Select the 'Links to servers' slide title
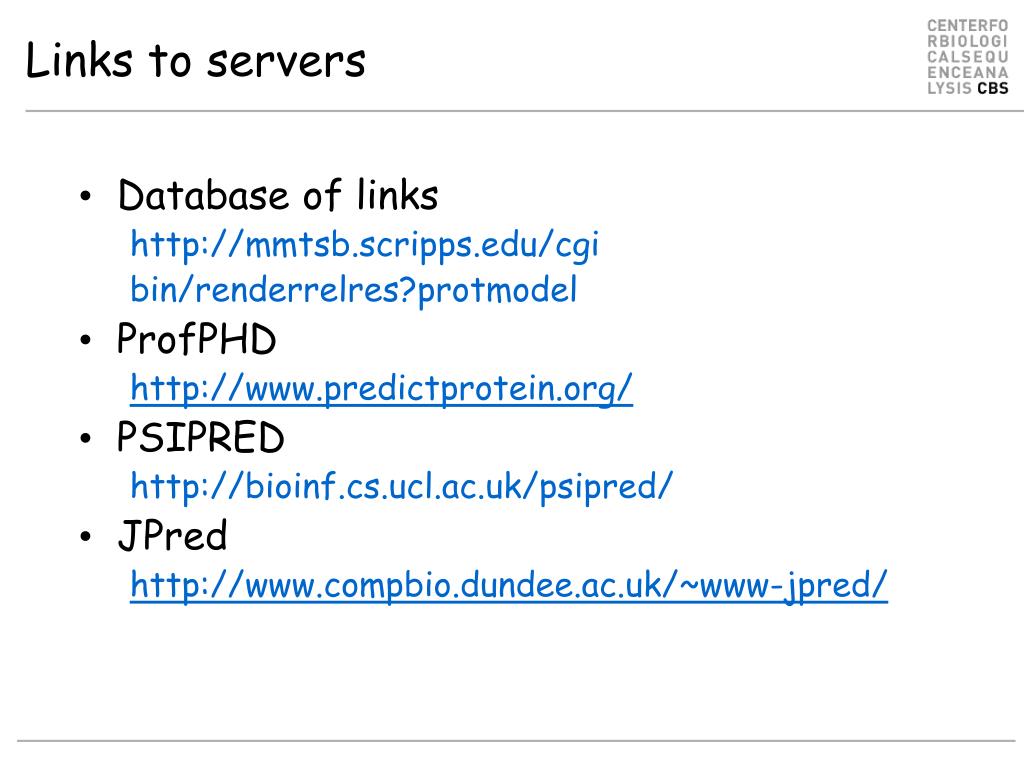This screenshot has height=768, width=1024. coord(195,61)
